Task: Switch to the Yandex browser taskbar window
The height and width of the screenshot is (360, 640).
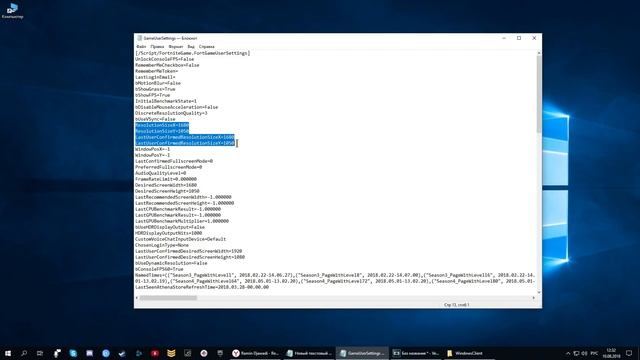Action: point(255,353)
